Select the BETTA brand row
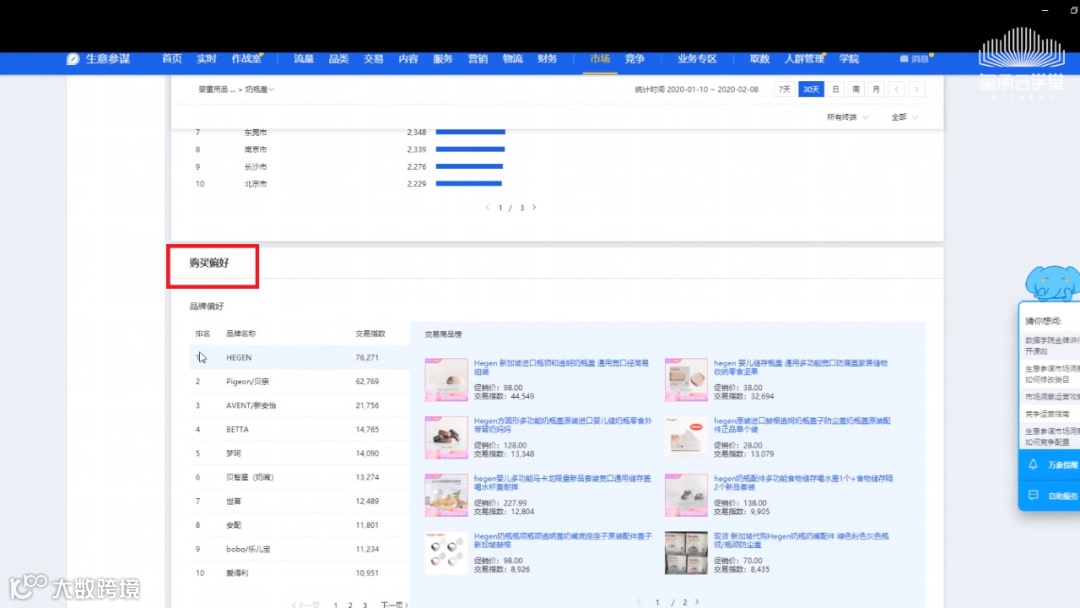 (300, 430)
